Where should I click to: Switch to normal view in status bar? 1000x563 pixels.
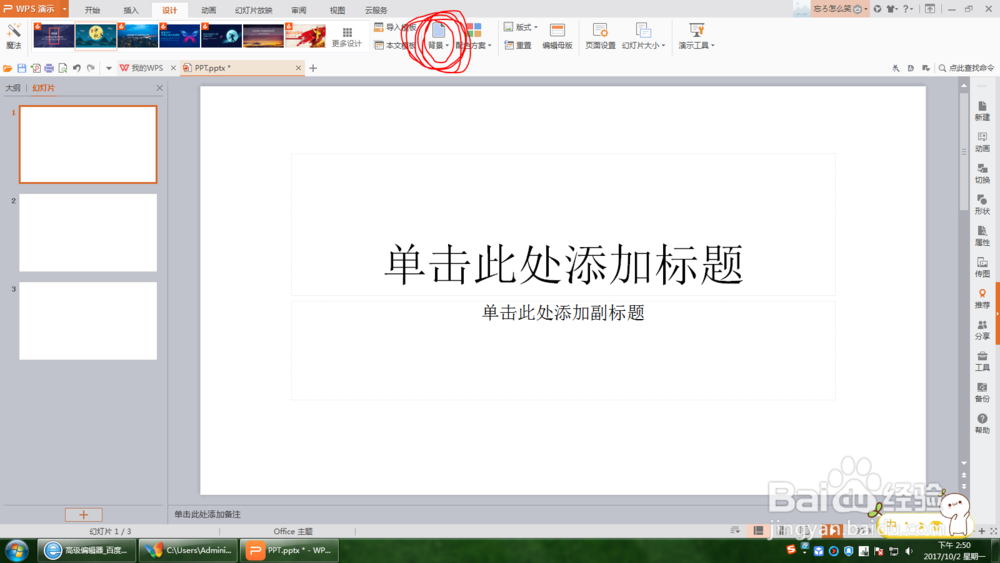pyautogui.click(x=758, y=530)
